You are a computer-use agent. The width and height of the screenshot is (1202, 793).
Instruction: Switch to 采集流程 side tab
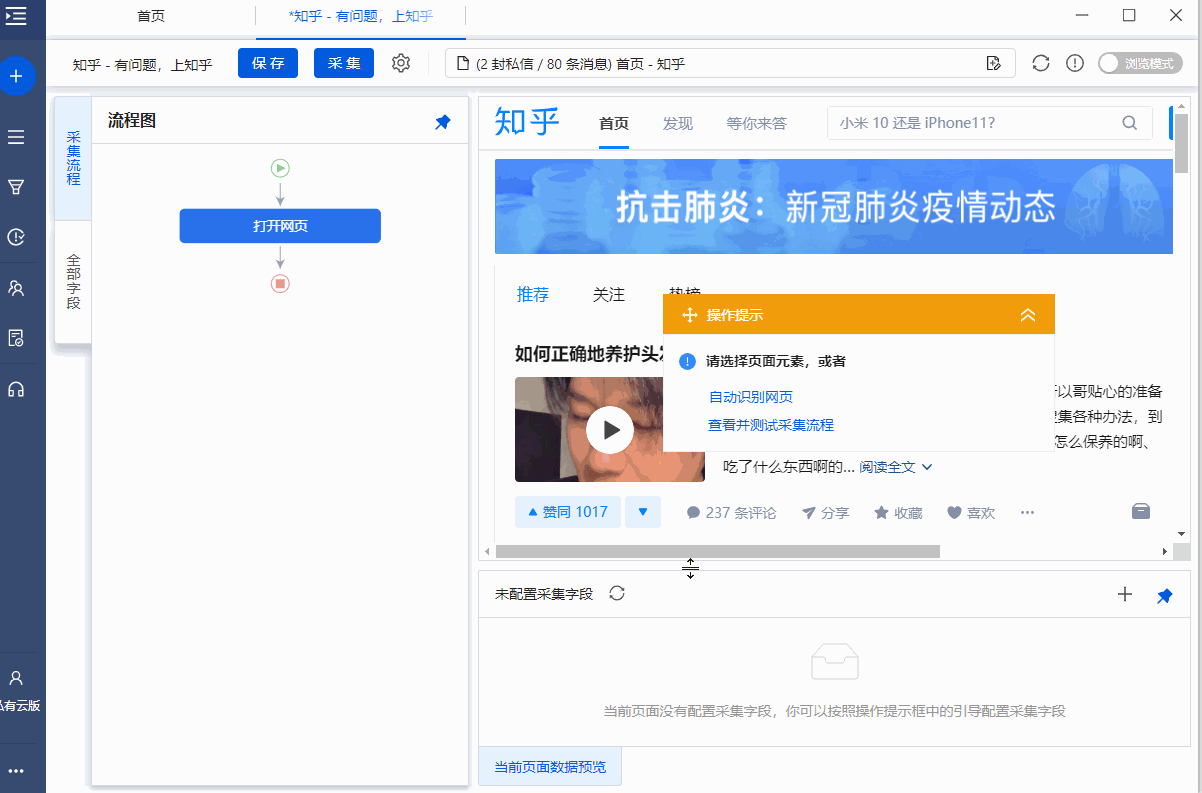point(73,158)
